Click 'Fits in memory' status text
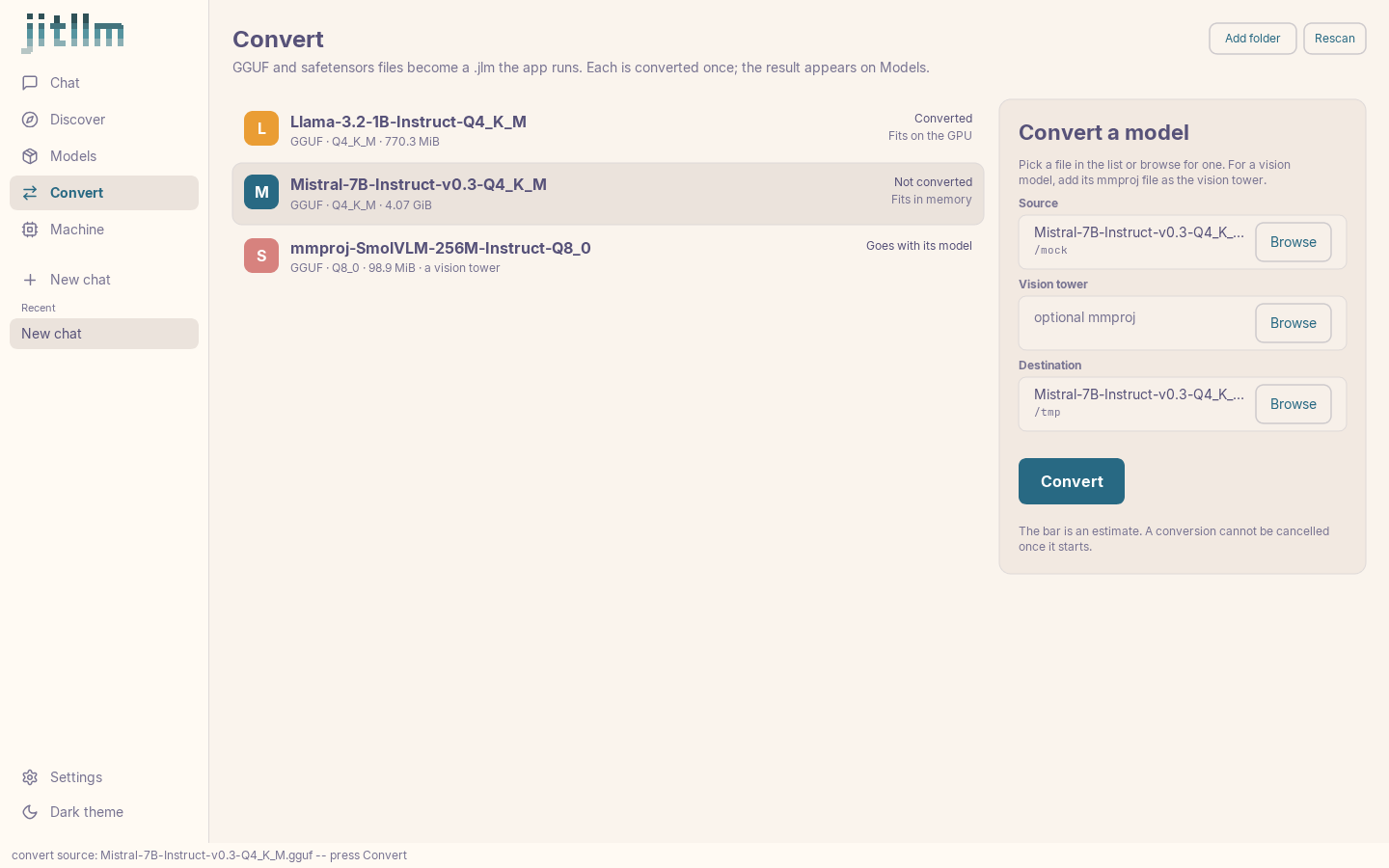The height and width of the screenshot is (868, 1389). pyautogui.click(x=932, y=200)
